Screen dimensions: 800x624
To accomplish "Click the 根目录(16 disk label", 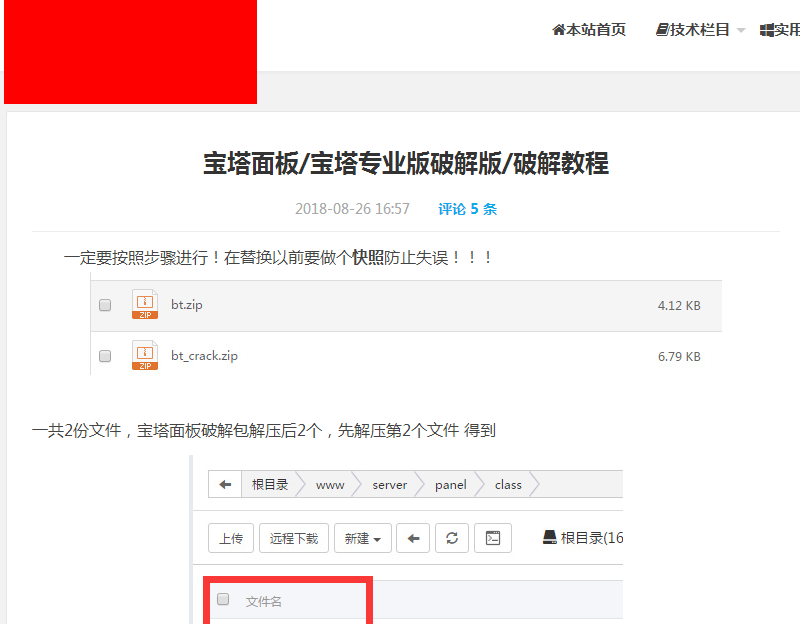I will [591, 538].
